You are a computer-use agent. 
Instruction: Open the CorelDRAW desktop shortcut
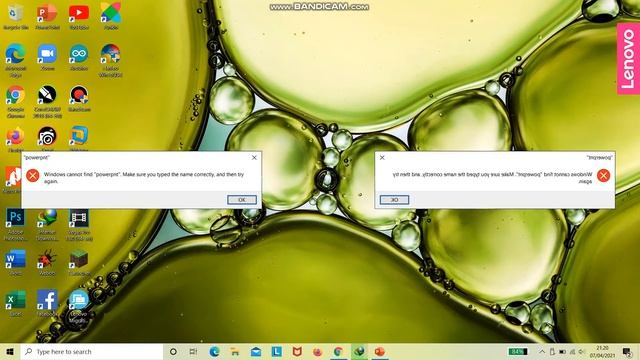click(47, 100)
